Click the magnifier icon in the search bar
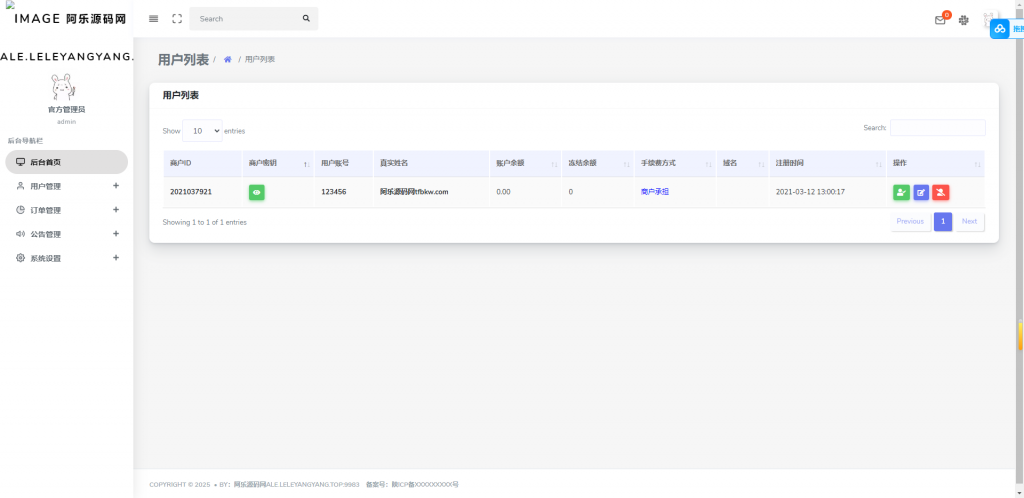 [x=306, y=19]
